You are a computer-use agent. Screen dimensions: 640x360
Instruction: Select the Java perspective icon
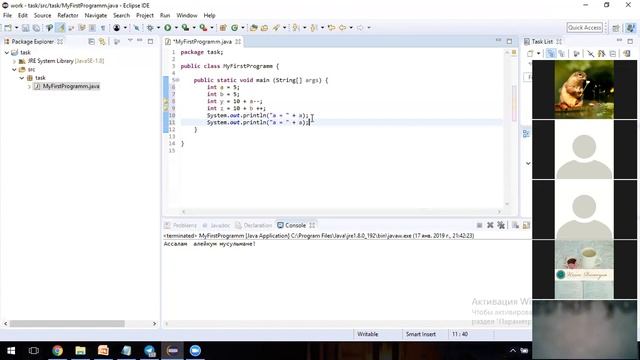pos(631,28)
